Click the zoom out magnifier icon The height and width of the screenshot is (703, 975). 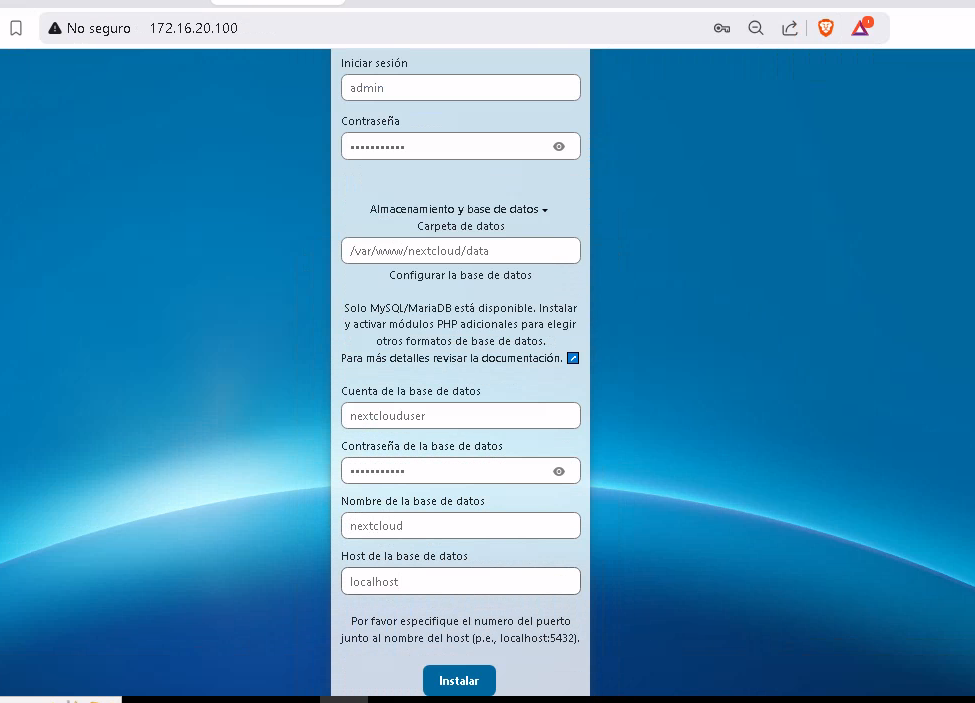click(x=756, y=28)
